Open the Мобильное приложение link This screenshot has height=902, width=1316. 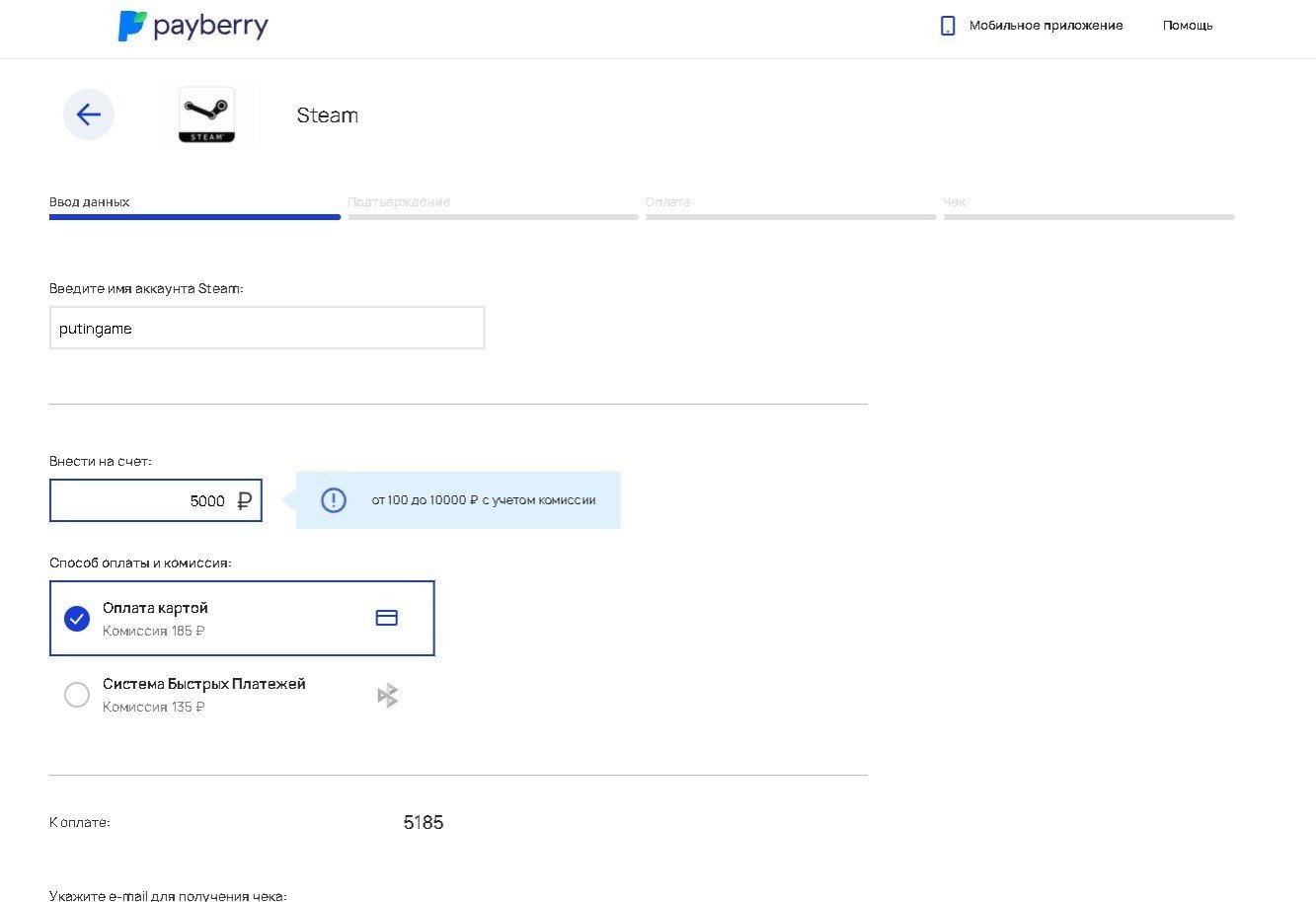coord(1045,26)
